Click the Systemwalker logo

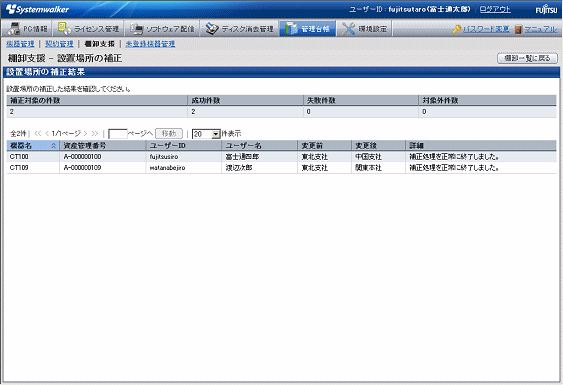point(37,9)
